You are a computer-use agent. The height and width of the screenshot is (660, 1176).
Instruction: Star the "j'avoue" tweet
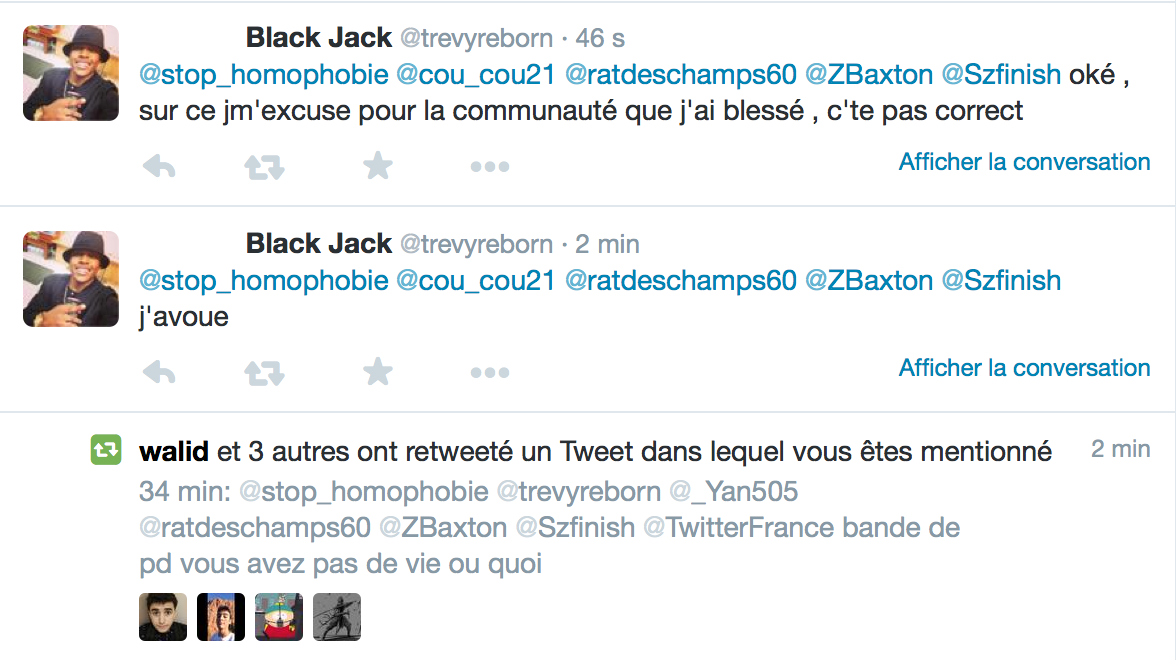pyautogui.click(x=377, y=370)
